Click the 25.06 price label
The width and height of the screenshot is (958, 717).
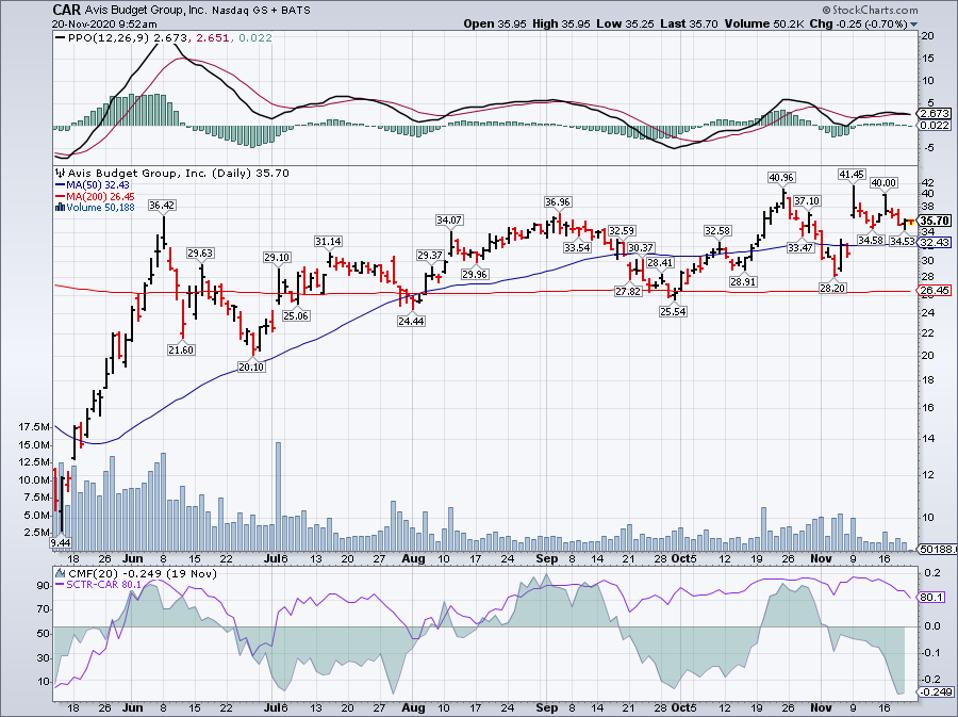pos(296,316)
